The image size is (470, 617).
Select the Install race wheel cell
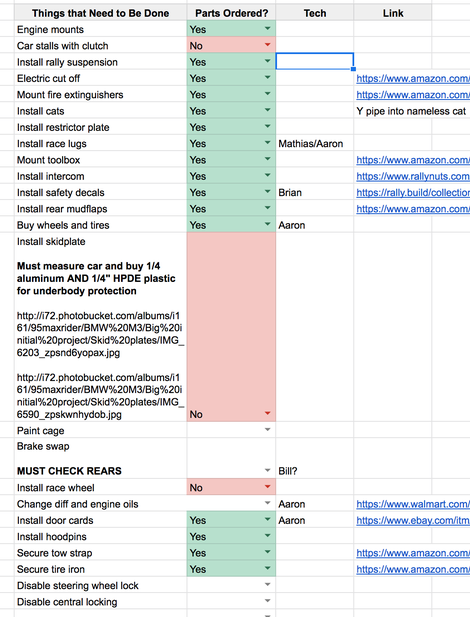(100, 488)
